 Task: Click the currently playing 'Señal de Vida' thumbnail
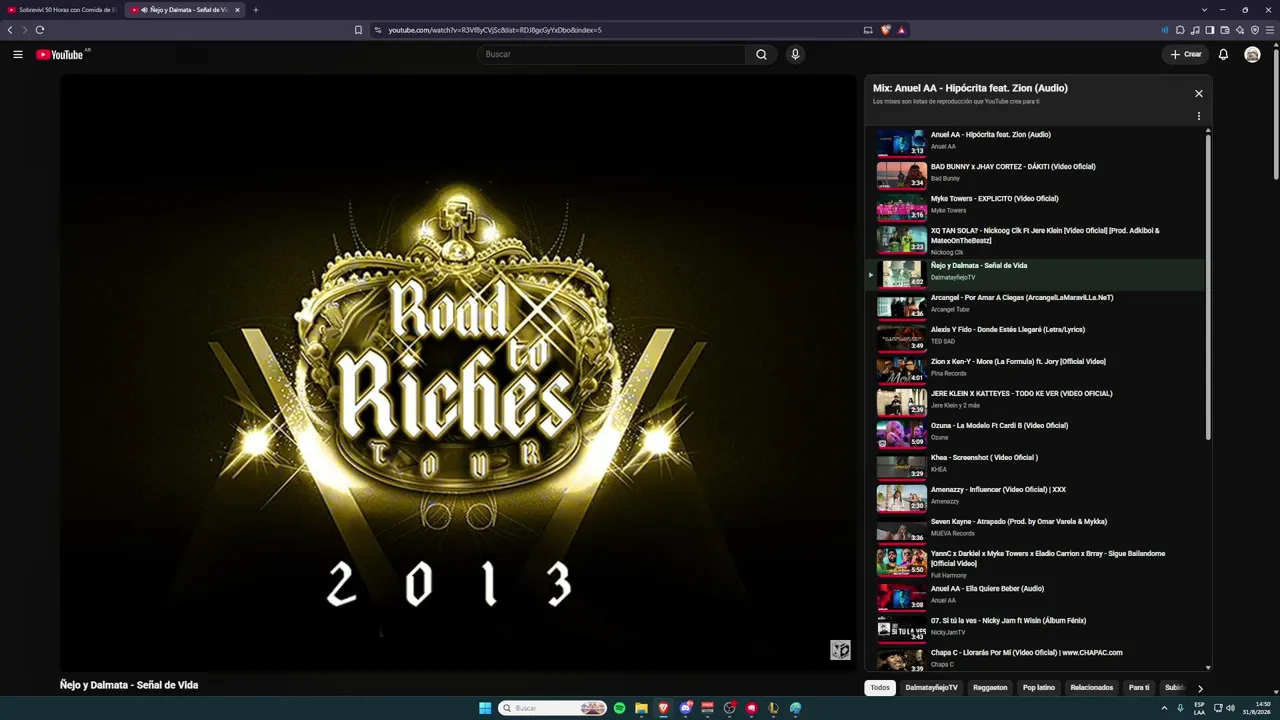point(901,273)
